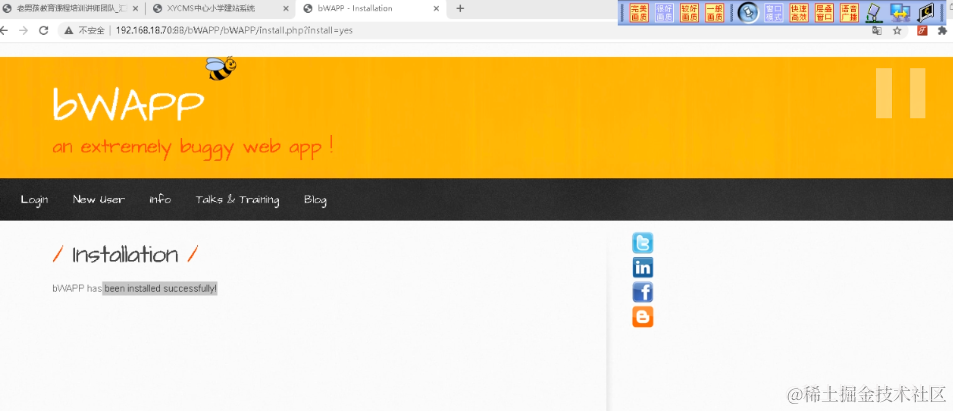The image size is (953, 411).
Task: Click the 不安全 warning triangle icon
Action: [69, 30]
